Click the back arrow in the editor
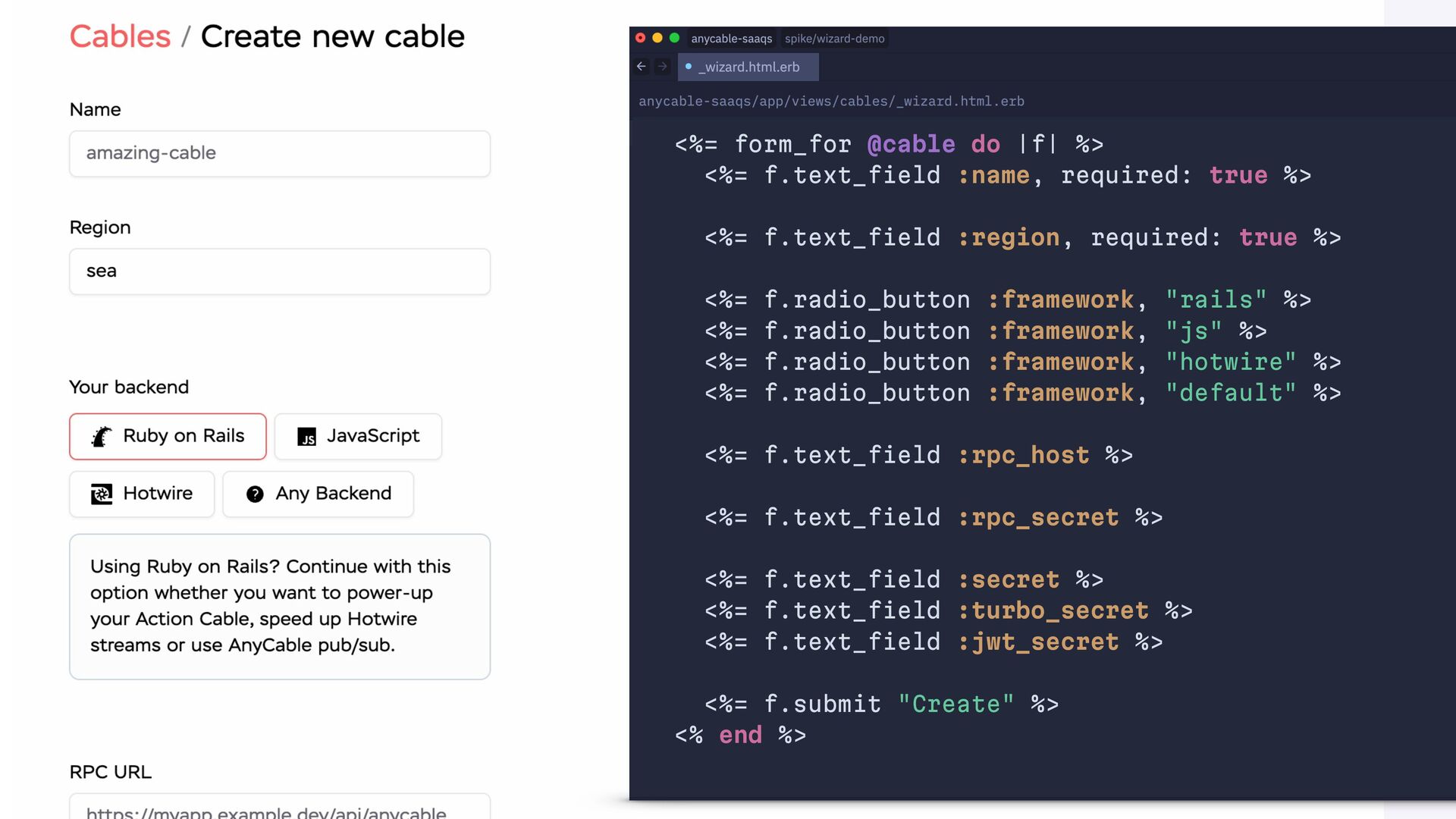The width and height of the screenshot is (1456, 819). coord(642,67)
